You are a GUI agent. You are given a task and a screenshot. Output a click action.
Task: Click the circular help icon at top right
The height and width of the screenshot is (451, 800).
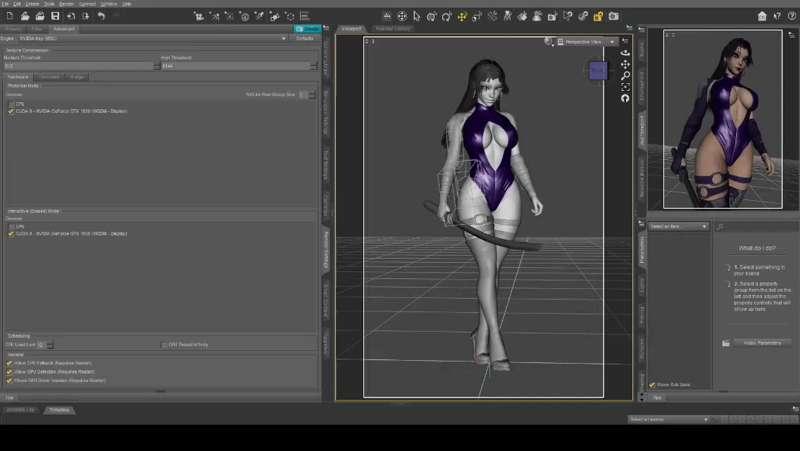(x=792, y=16)
